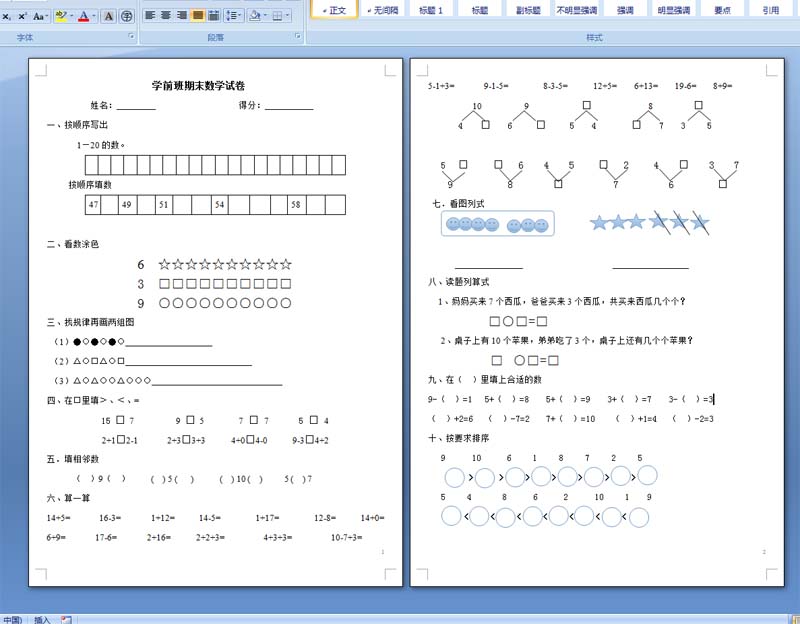This screenshot has height=624, width=800.
Task: Select the 标题 1 style
Action: click(x=431, y=9)
